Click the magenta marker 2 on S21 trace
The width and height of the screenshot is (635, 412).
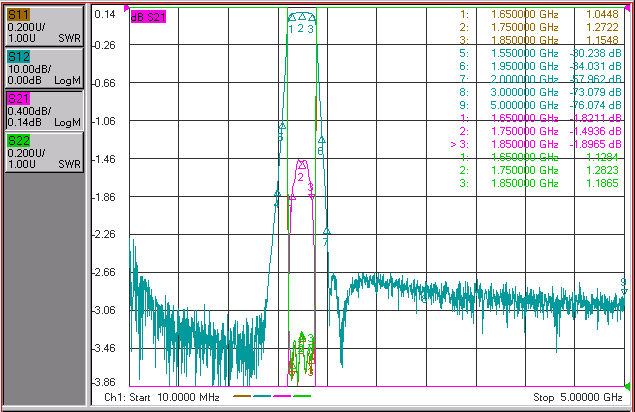tap(301, 164)
